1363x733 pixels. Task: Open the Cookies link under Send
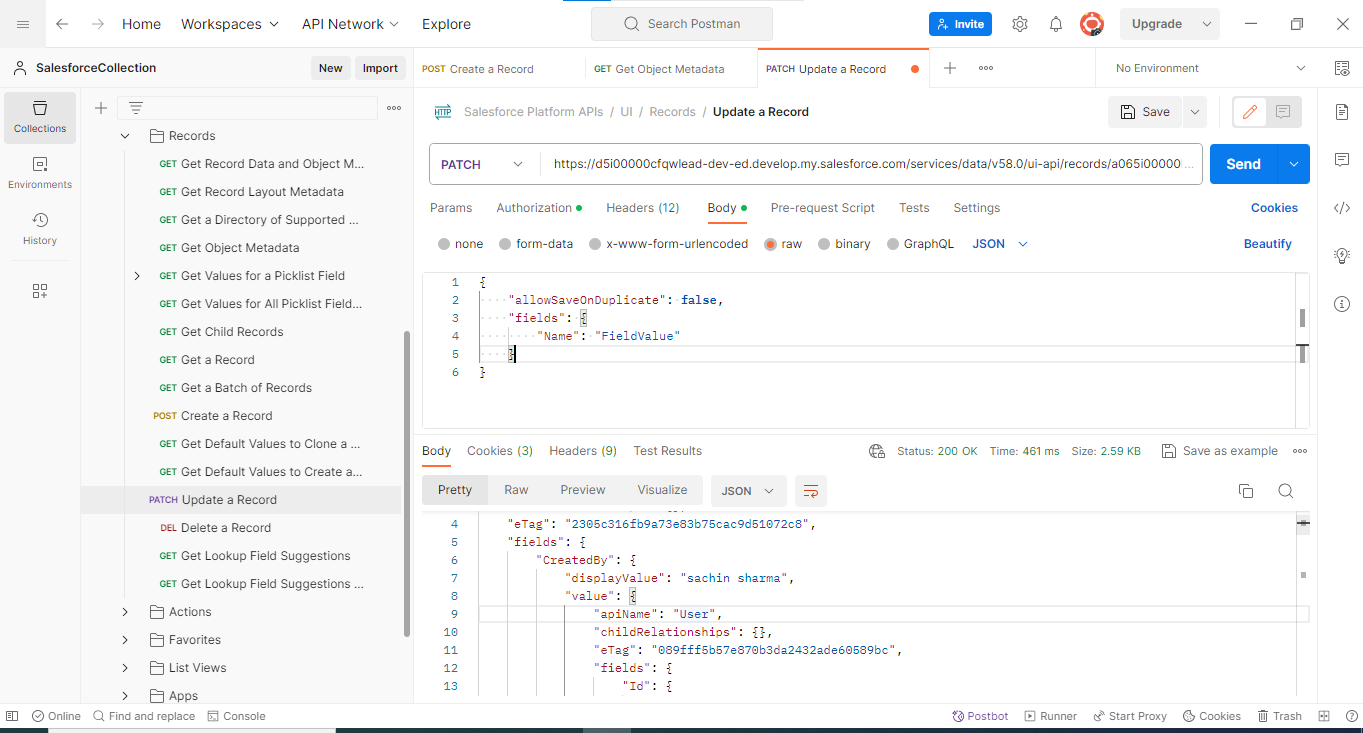1274,208
